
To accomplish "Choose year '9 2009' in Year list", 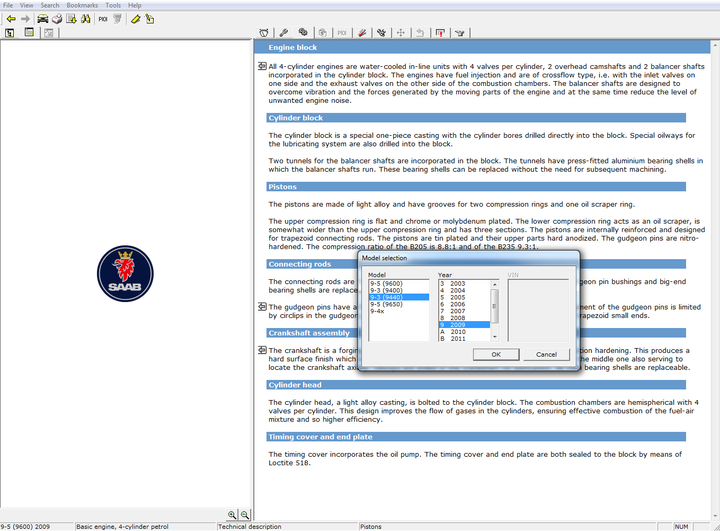I will (x=464, y=325).
